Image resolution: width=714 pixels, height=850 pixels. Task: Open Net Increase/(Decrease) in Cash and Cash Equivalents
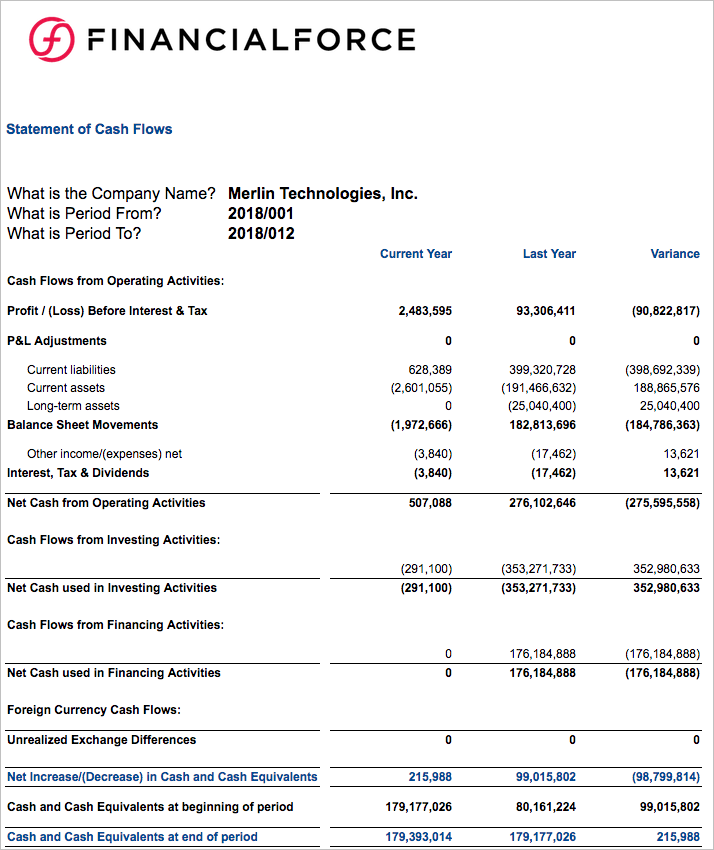(162, 777)
